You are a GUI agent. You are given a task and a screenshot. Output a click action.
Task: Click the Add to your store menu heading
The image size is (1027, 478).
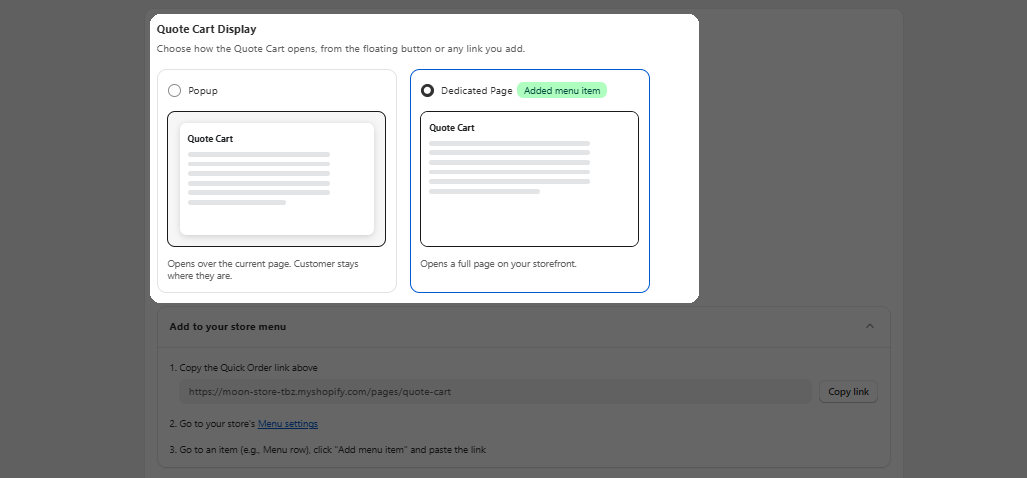[x=227, y=326]
